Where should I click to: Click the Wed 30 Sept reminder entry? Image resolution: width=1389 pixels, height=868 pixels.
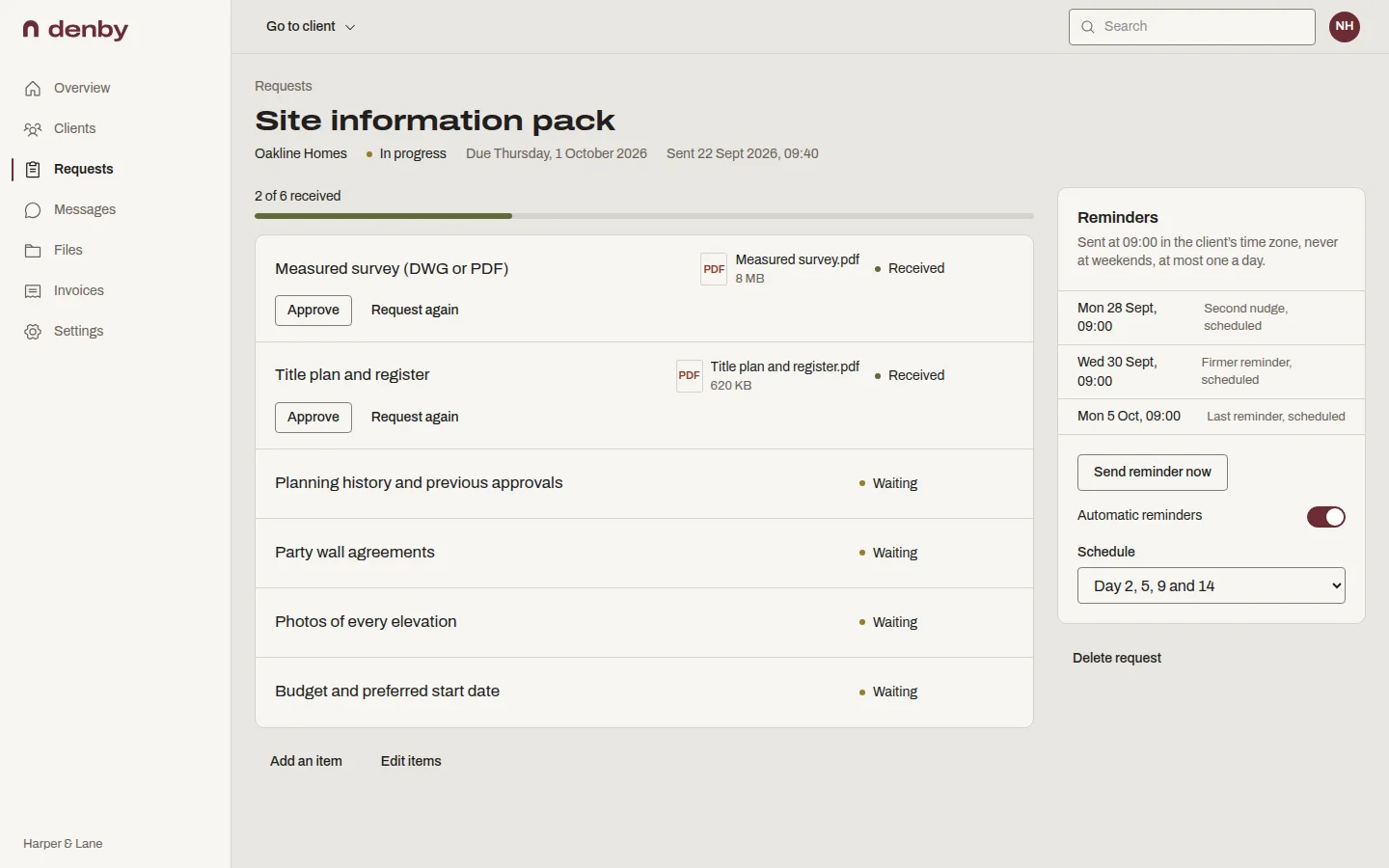(1212, 372)
